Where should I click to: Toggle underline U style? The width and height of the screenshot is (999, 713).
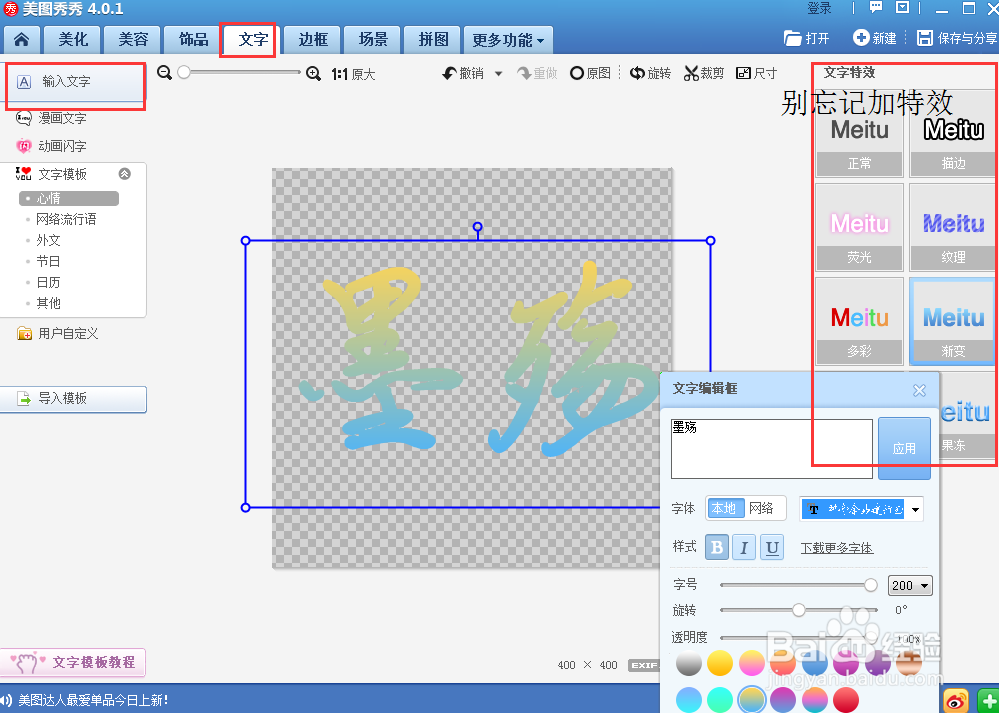click(x=772, y=547)
